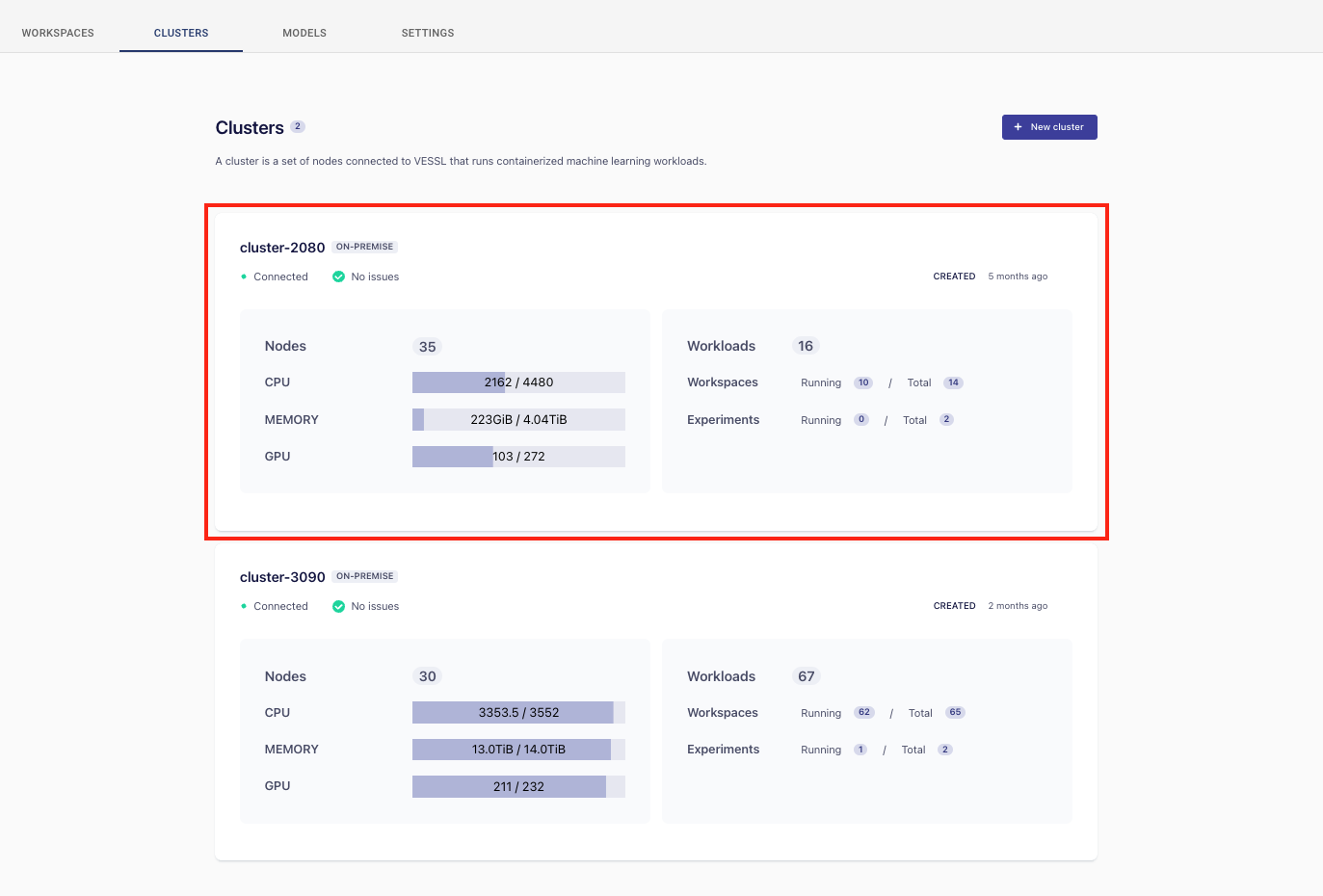1323x896 pixels.
Task: Click the green check icon for cluster-2080
Action: [338, 277]
